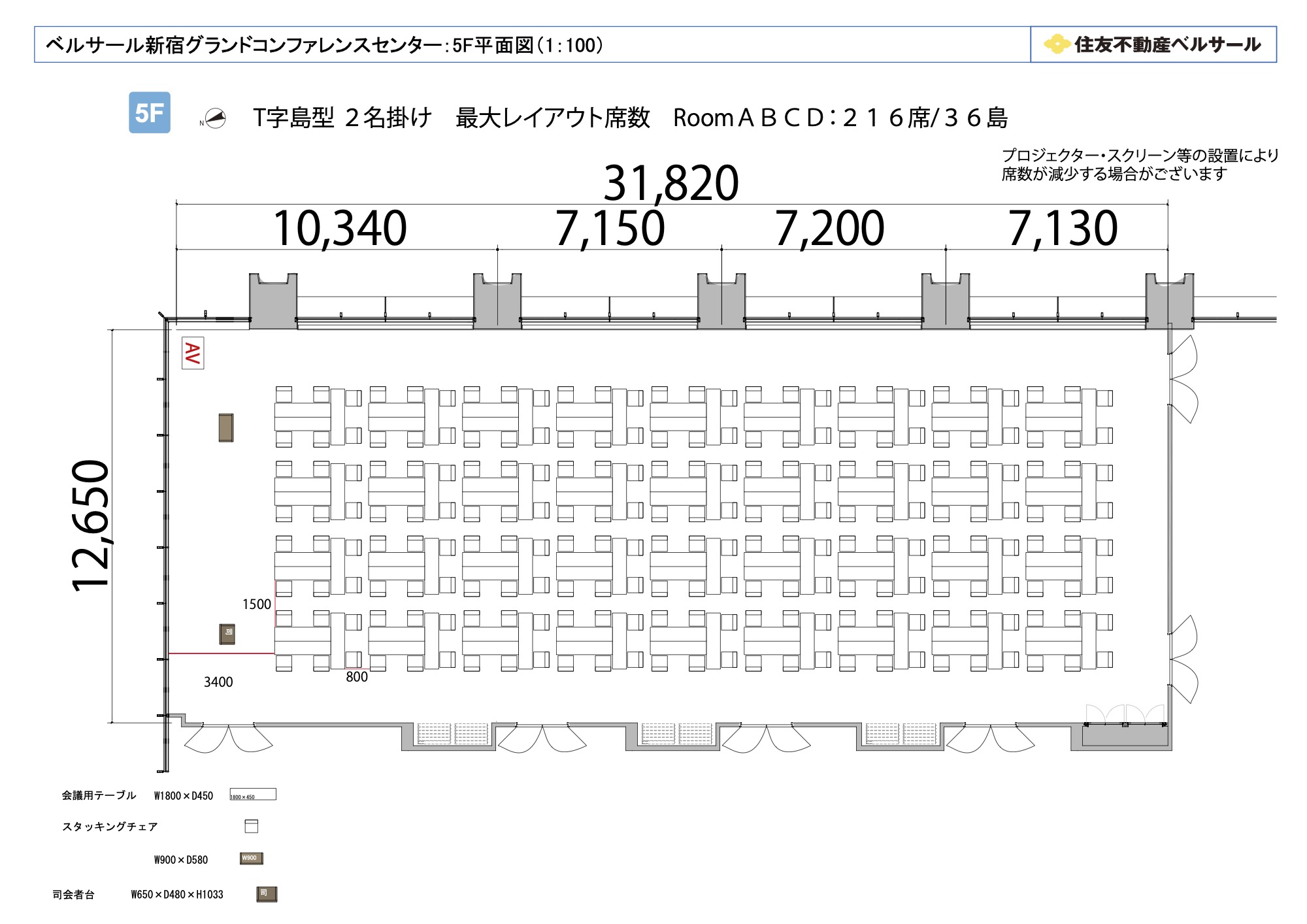1307x924 pixels.
Task: Click the red AV equipment marker
Action: click(x=193, y=353)
